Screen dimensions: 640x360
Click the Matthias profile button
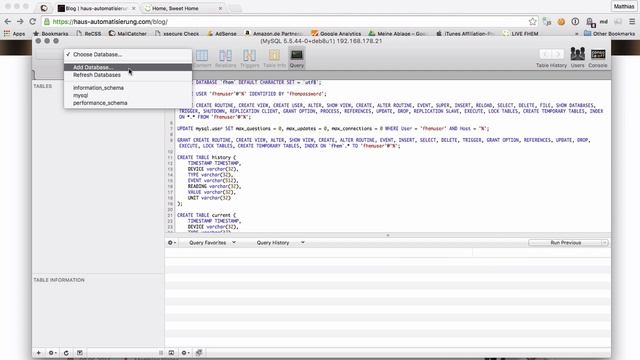click(x=624, y=6)
